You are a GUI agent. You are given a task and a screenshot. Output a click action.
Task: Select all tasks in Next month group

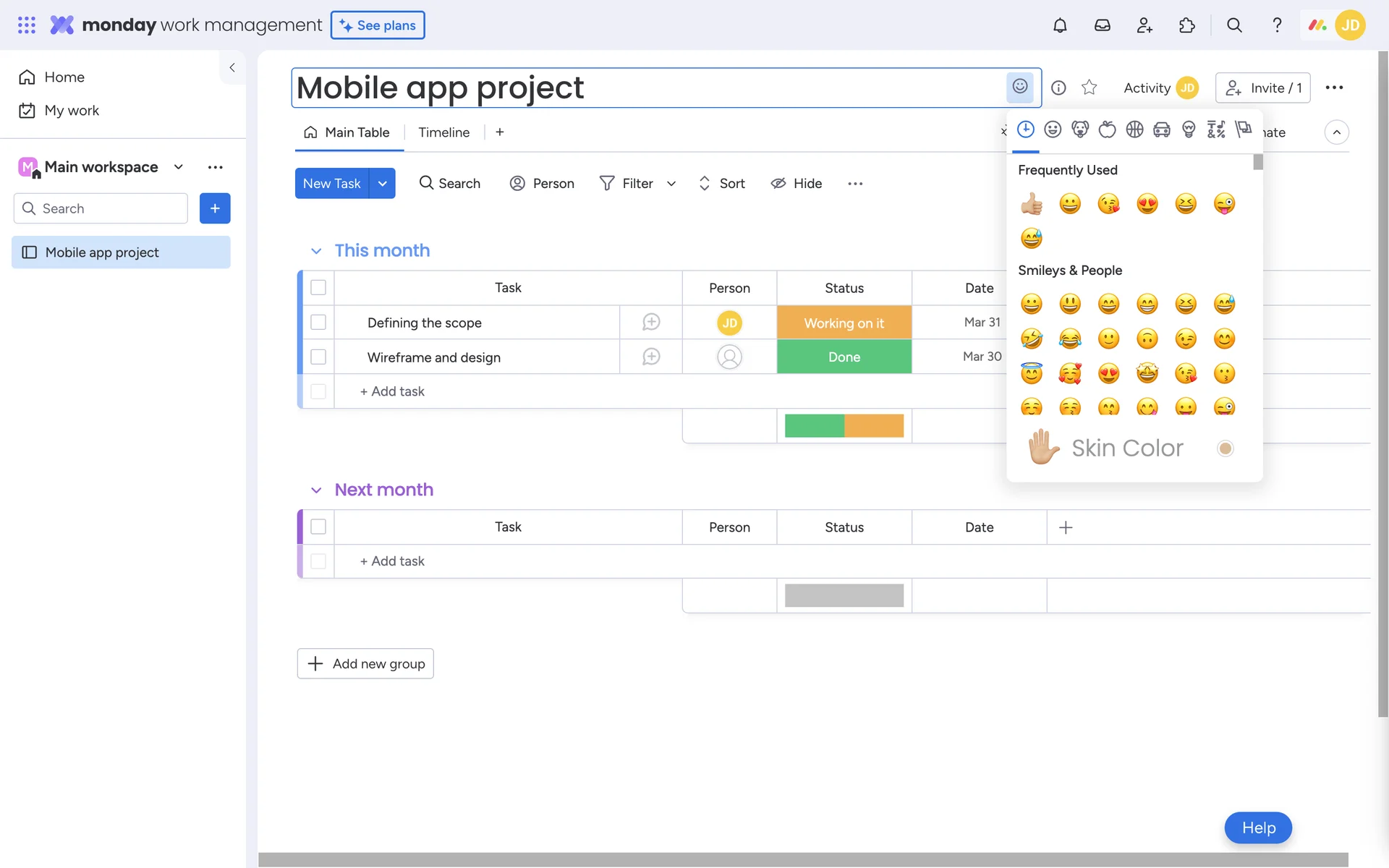318,527
